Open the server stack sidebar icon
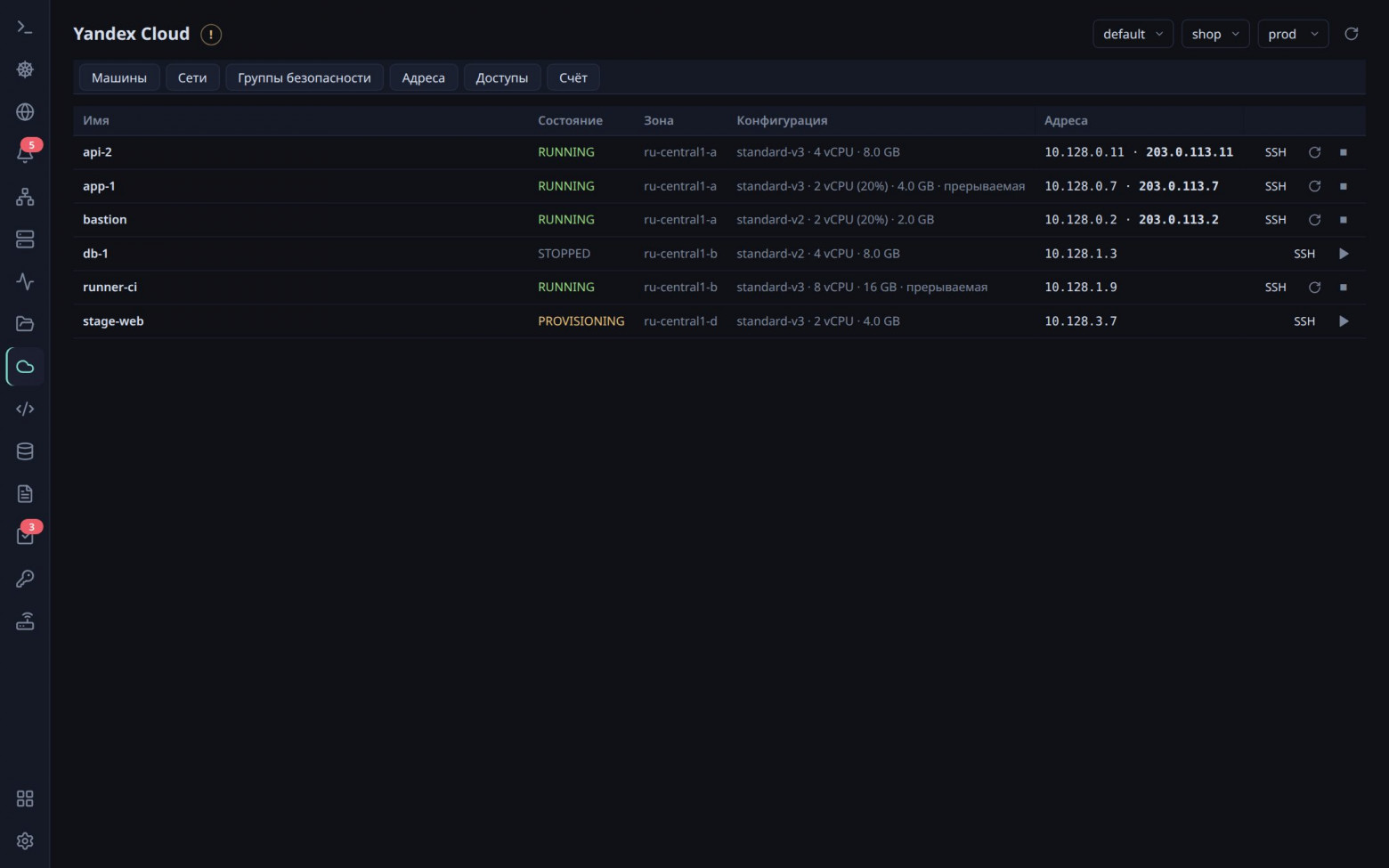1389x868 pixels. coord(25,239)
